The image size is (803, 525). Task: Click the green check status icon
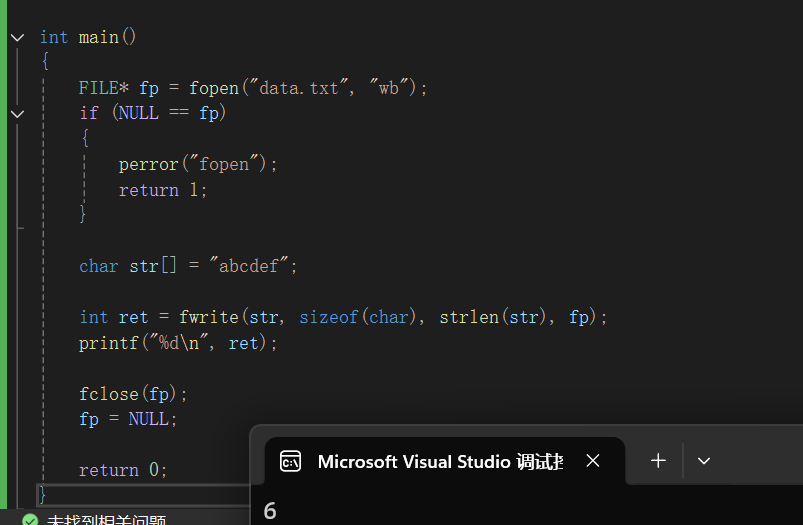coord(30,519)
